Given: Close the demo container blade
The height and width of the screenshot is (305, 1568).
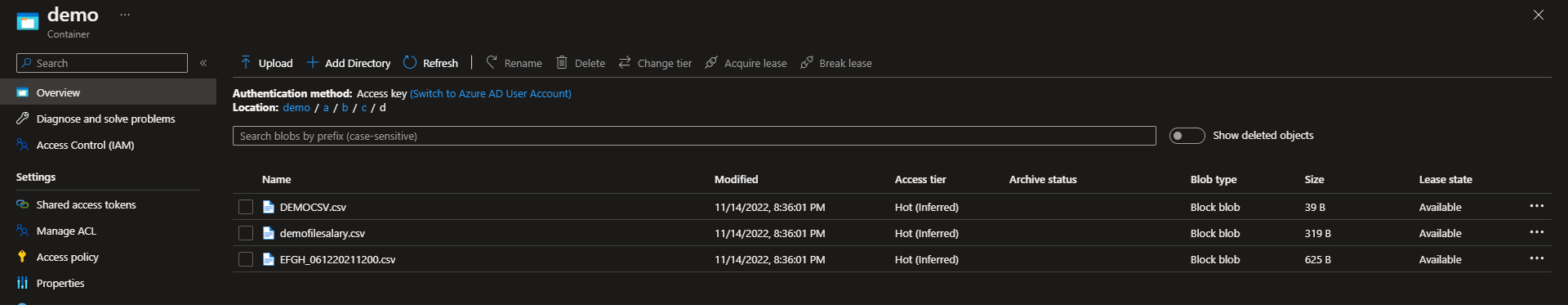Looking at the screenshot, I should pos(1539,15).
